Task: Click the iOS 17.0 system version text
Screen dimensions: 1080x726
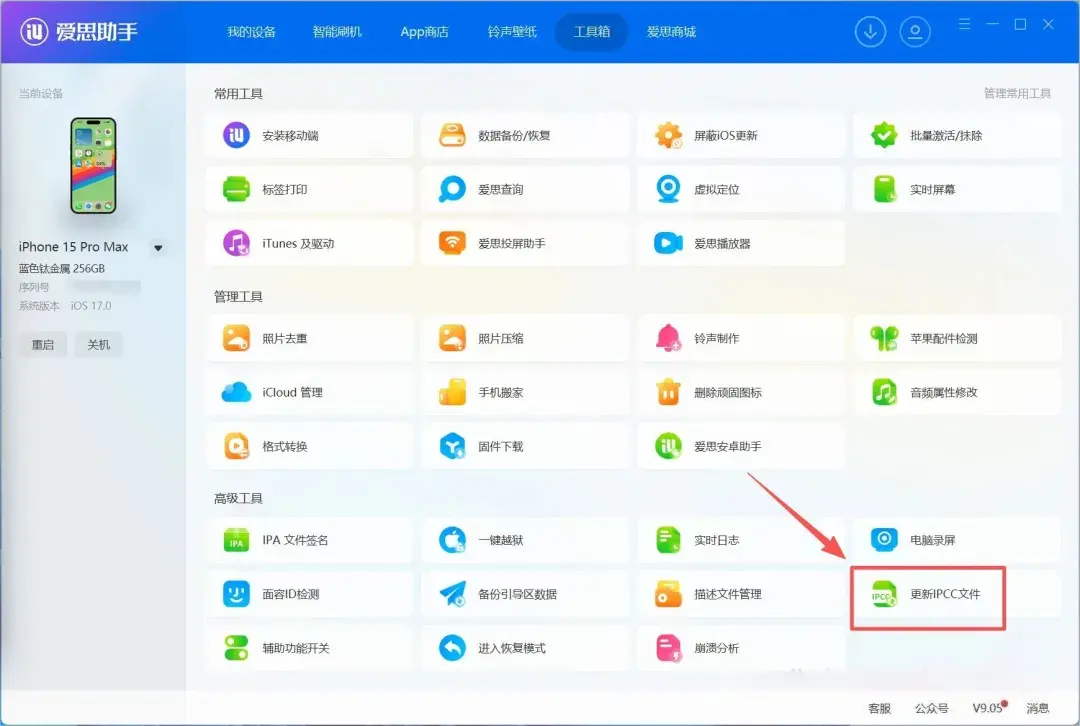Action: tap(90, 306)
